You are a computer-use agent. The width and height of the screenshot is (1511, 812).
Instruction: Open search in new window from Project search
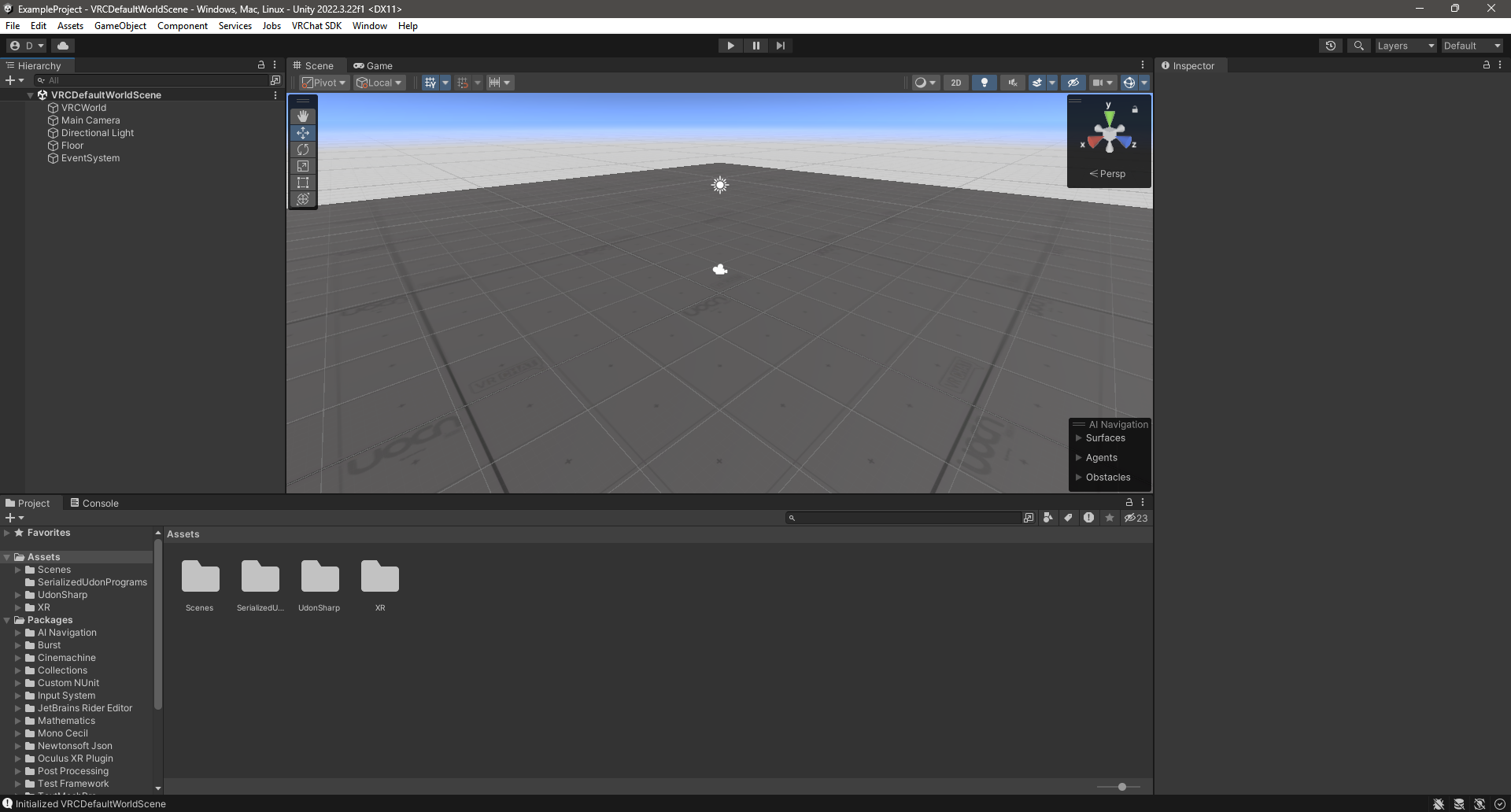1029,518
